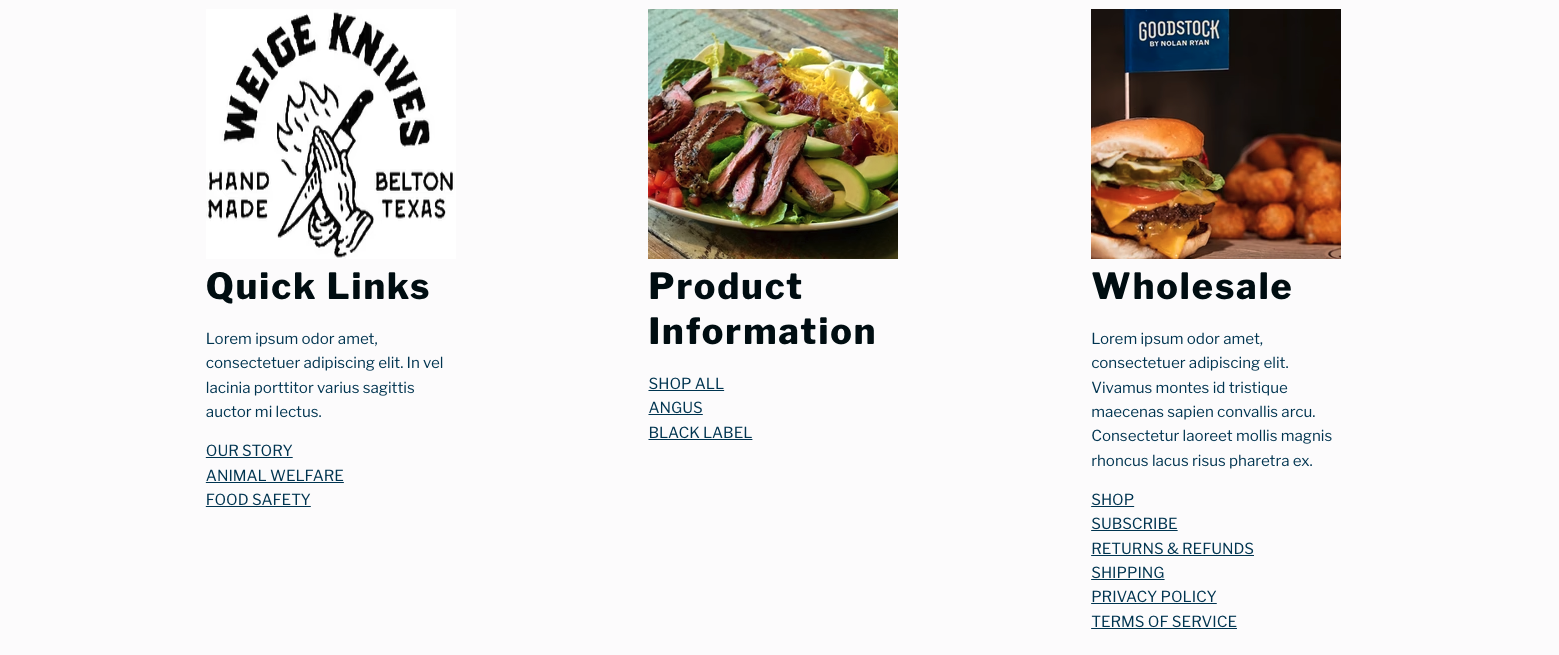Click the Product Information heading
1559x655 pixels.
click(x=762, y=309)
